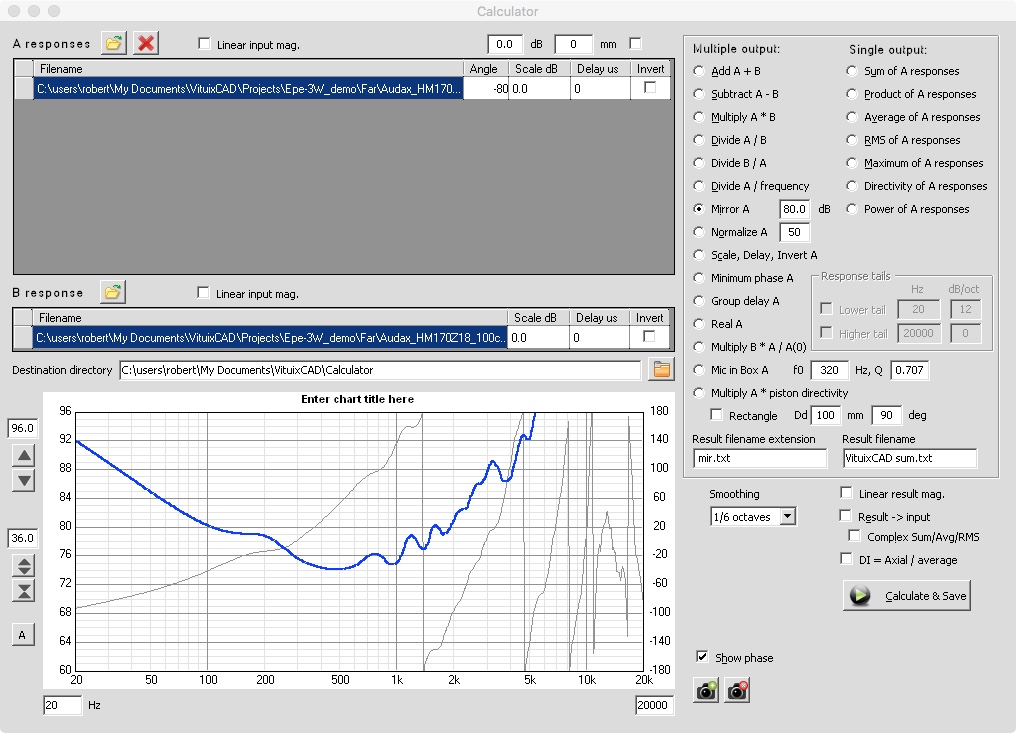1016x733 pixels.
Task: Add chart snapshot with green-plus camera
Action: click(706, 690)
